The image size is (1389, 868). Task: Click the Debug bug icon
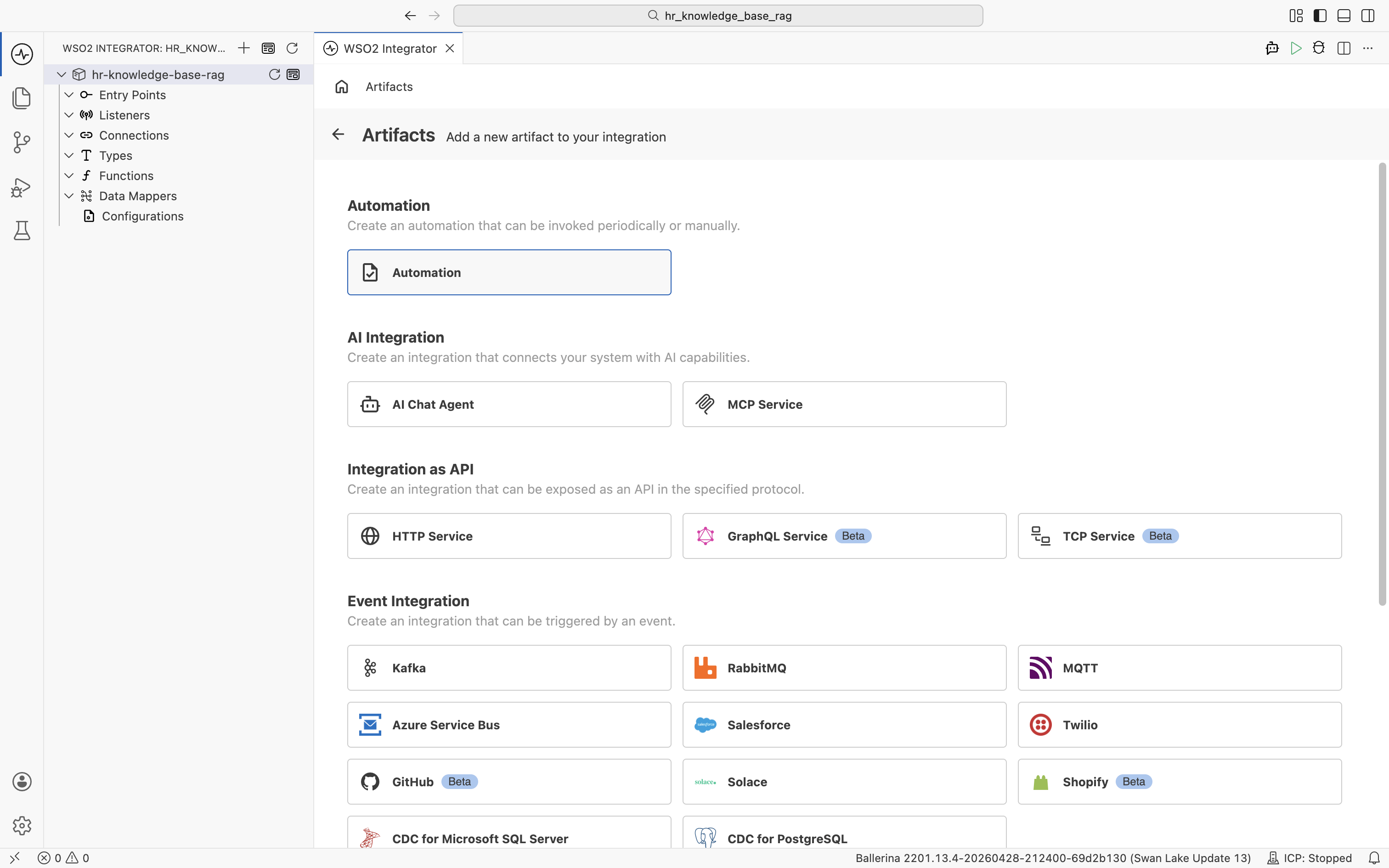1319,48
